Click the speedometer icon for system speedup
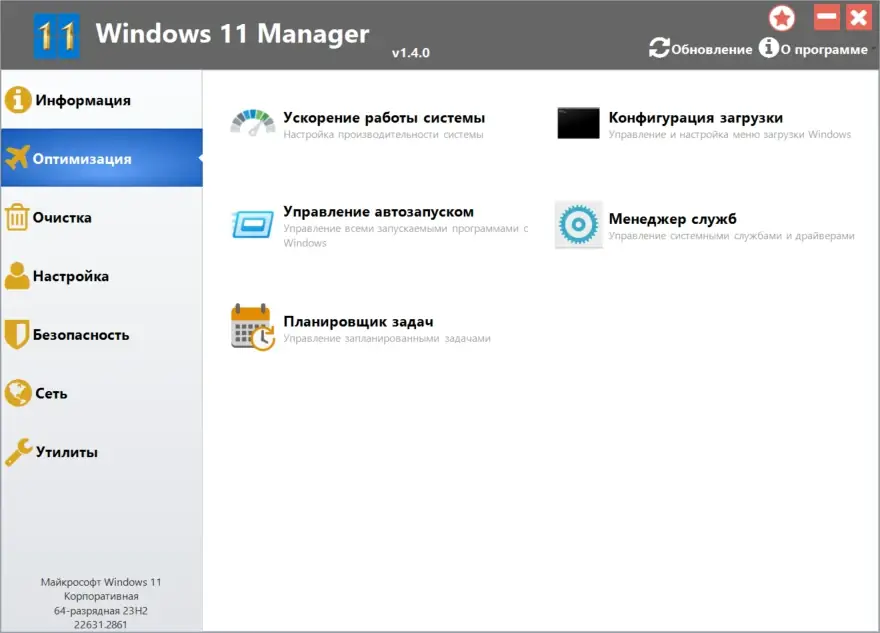This screenshot has width=880, height=633. click(253, 123)
